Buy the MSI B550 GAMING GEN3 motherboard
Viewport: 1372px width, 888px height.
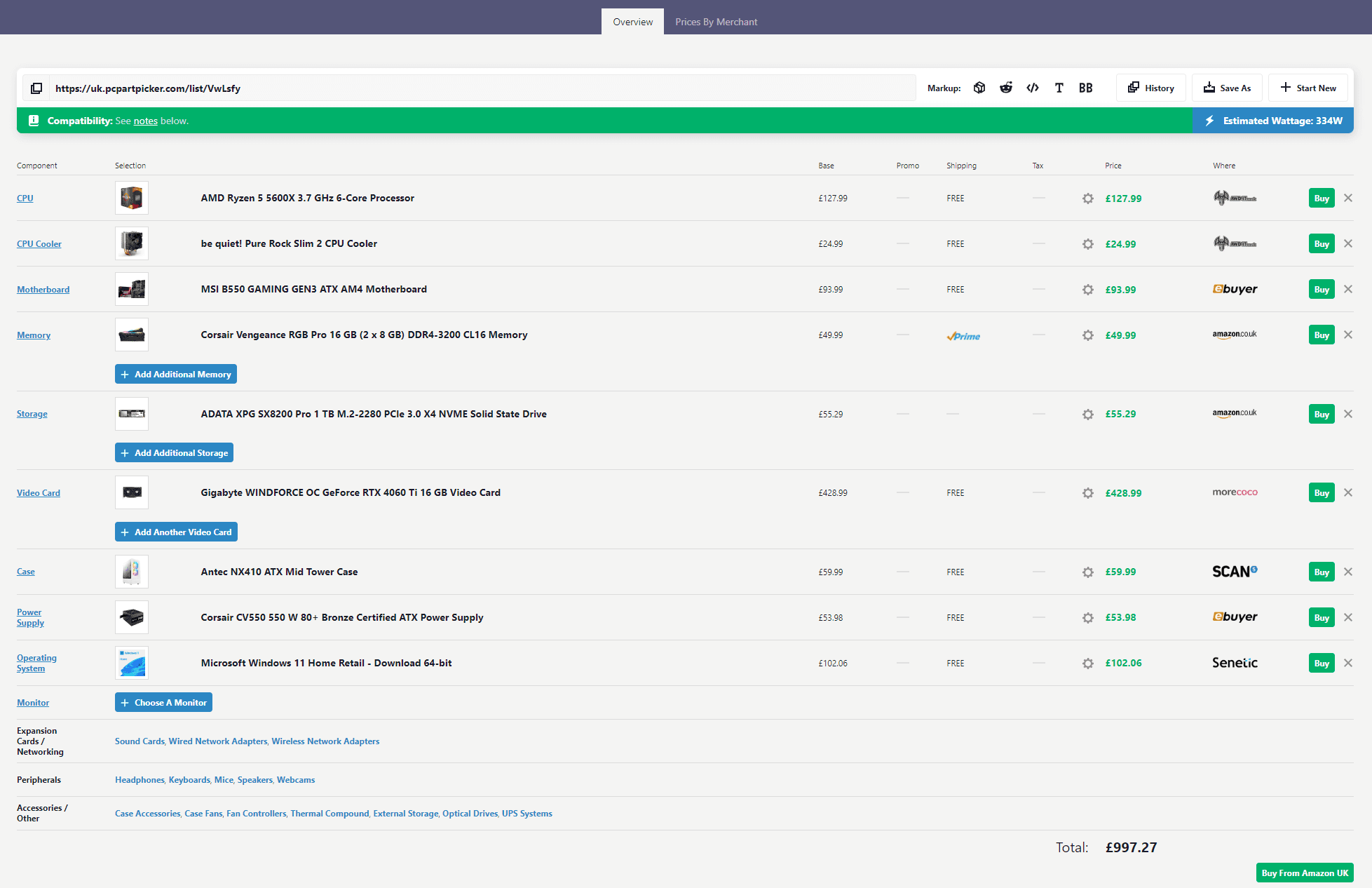click(x=1322, y=289)
